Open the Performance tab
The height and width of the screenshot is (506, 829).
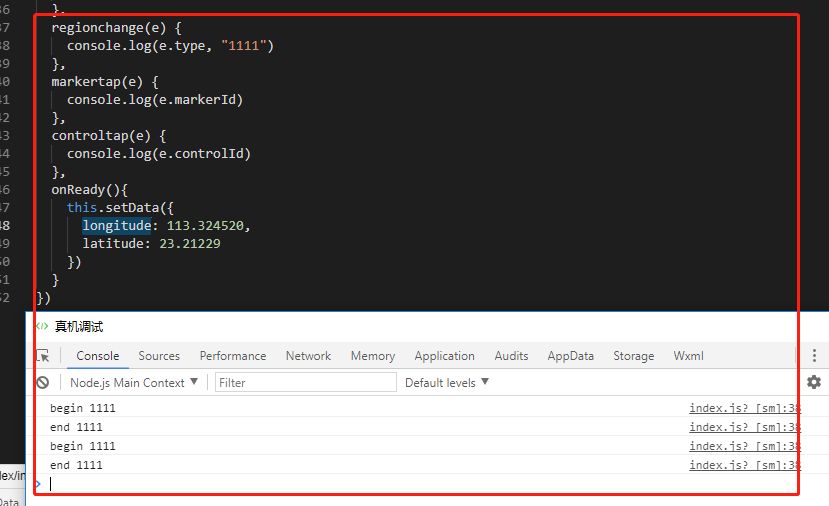(233, 356)
